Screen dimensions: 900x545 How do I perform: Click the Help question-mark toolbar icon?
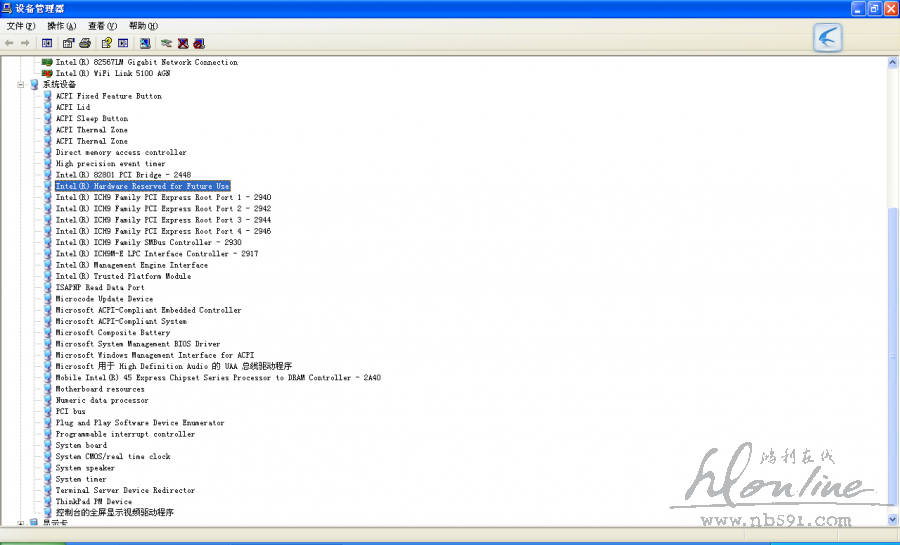click(x=106, y=43)
